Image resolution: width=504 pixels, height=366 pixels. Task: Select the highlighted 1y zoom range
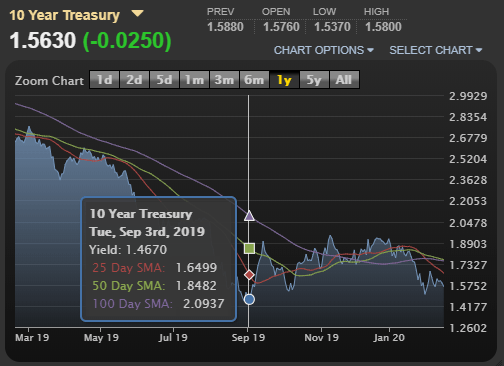[284, 80]
